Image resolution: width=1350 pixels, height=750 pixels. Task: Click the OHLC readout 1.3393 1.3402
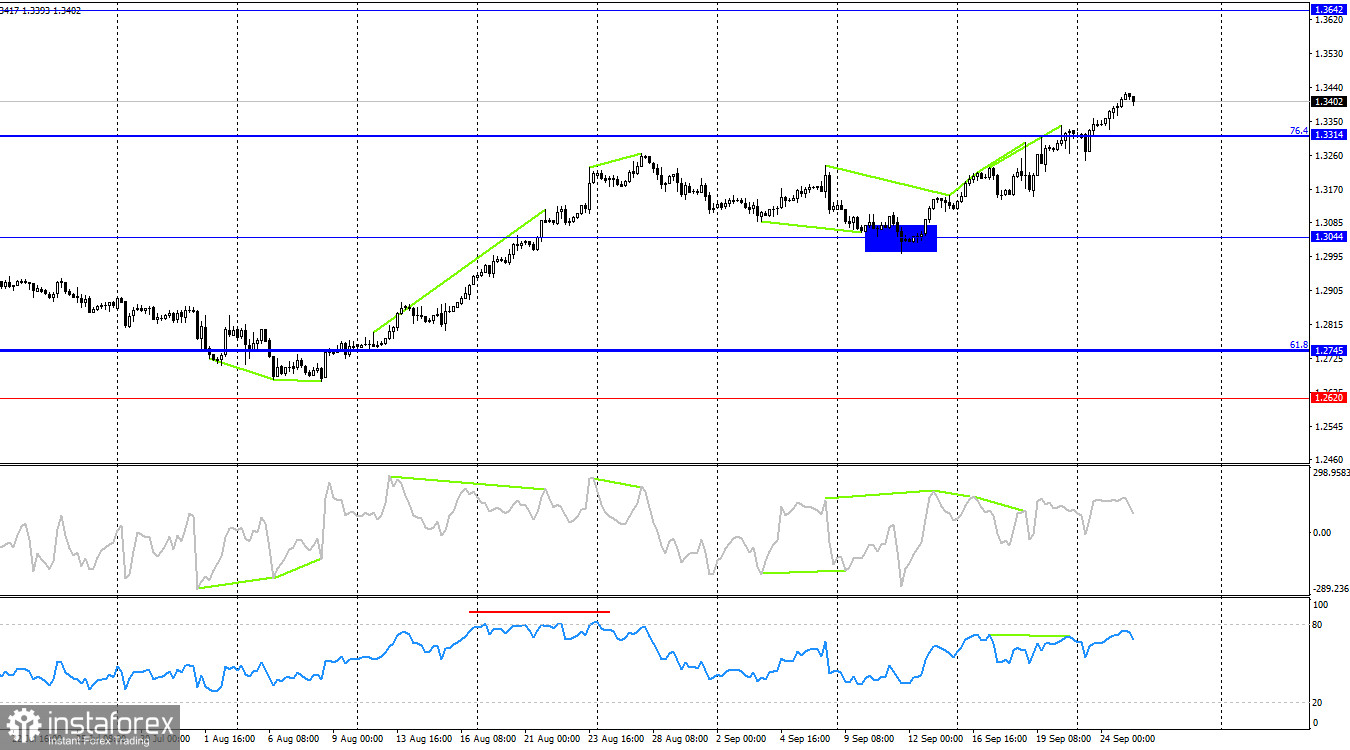(x=54, y=10)
